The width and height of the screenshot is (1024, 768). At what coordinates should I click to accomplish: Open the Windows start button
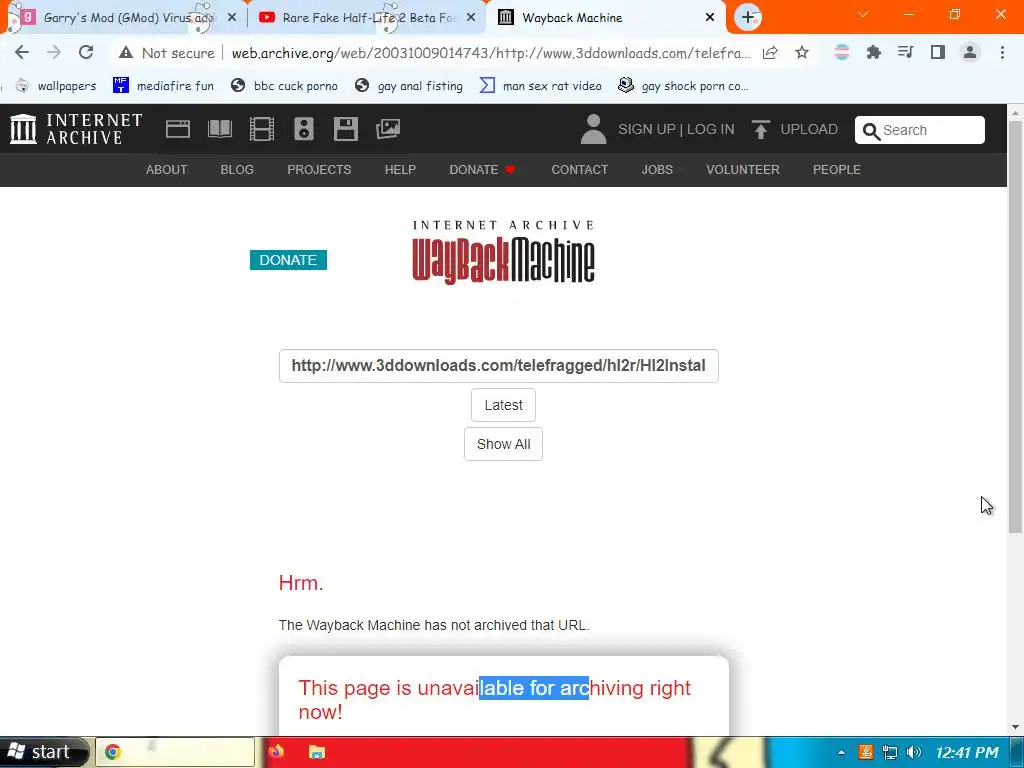[44, 752]
